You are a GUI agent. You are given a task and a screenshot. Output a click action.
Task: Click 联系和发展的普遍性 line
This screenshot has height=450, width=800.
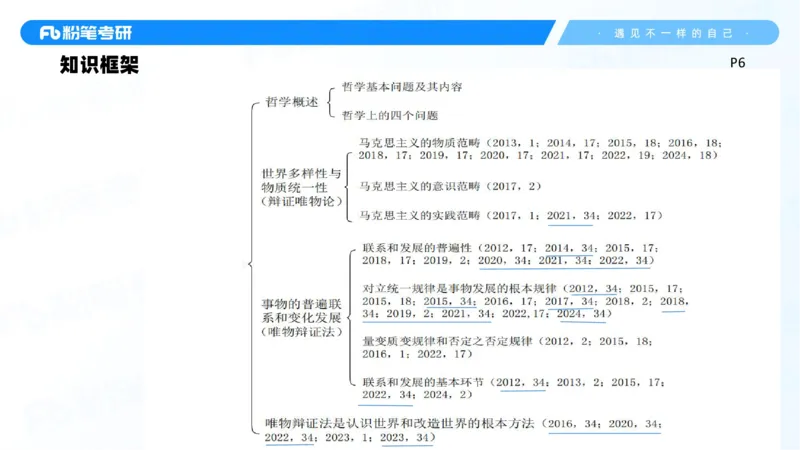point(510,254)
